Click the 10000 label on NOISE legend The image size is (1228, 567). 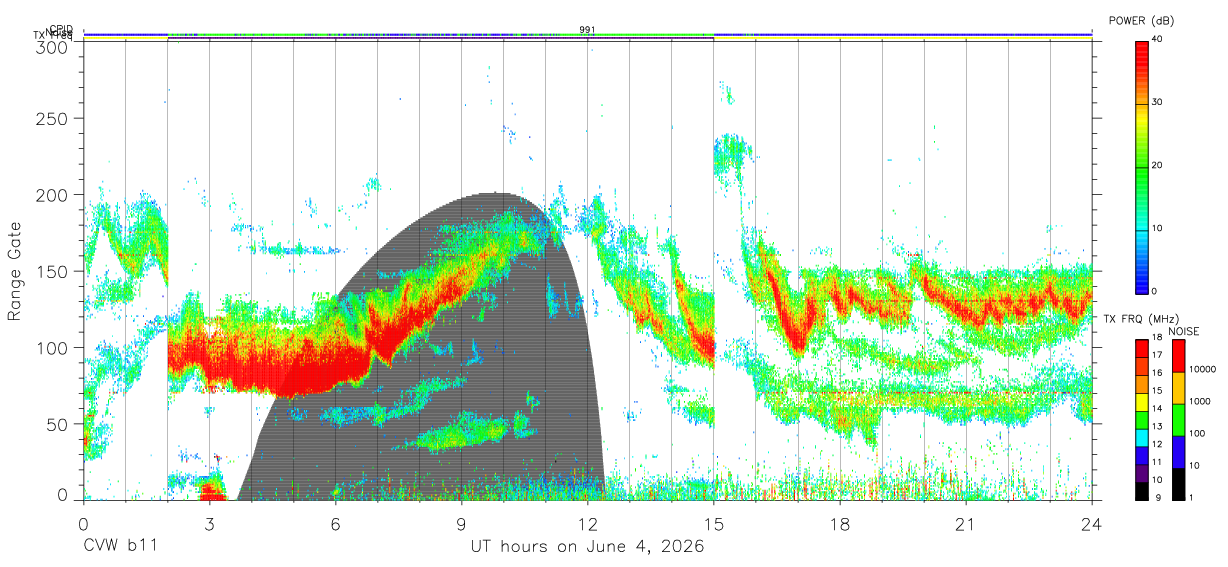(1201, 369)
